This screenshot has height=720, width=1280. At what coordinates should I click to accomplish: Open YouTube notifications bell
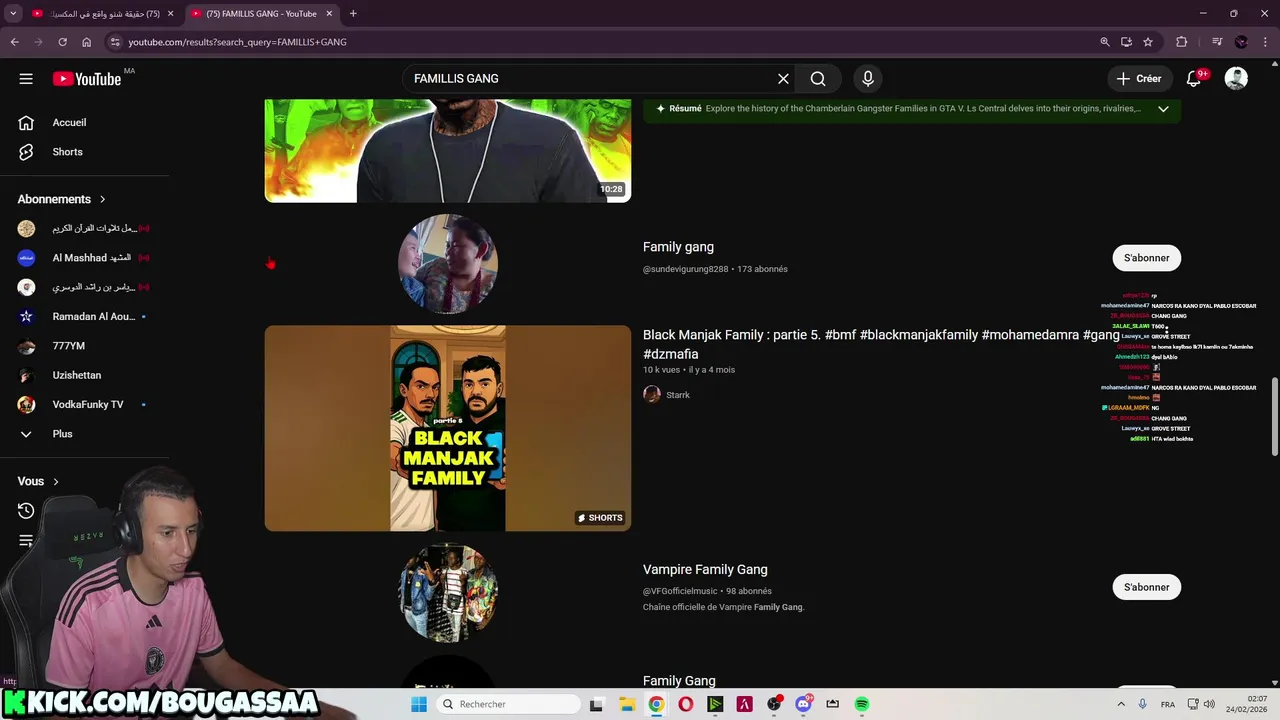tap(1194, 79)
